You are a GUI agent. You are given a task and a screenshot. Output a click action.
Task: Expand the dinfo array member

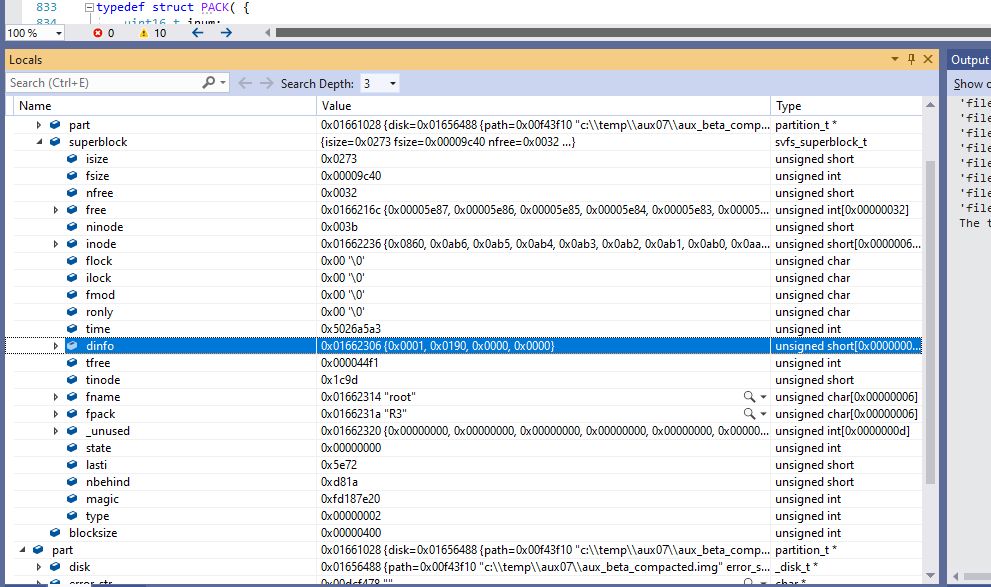coord(56,346)
